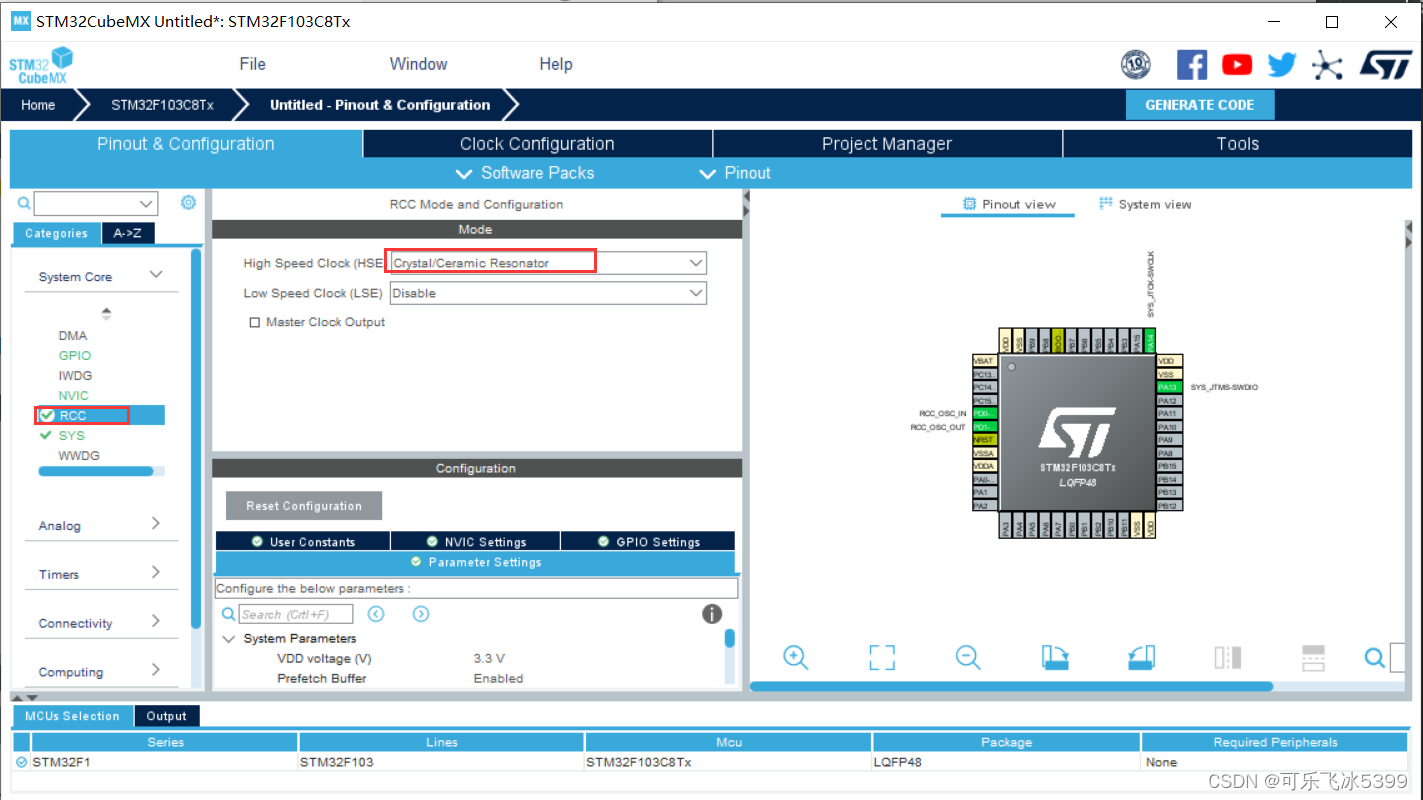
Task: Select the NRST pin on the chip
Action: (984, 440)
